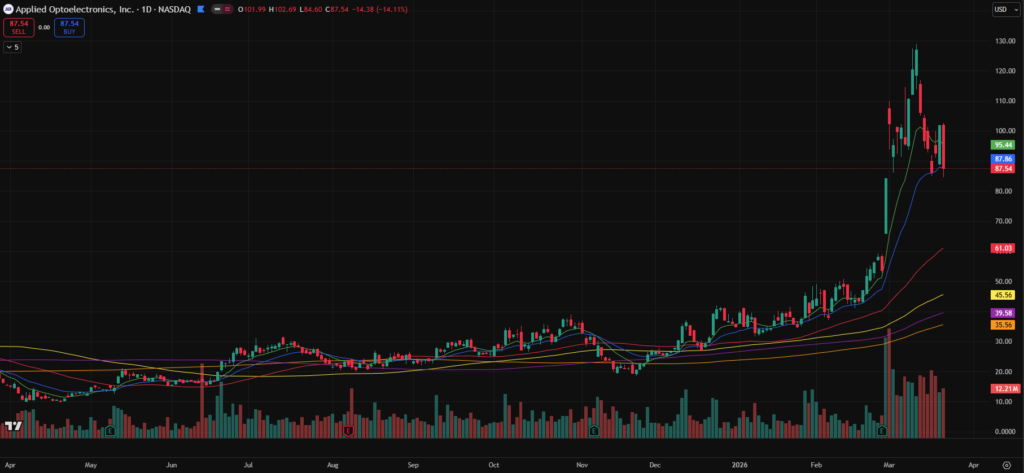
Task: Click the 2026 year marker on time axis
Action: tap(739, 465)
